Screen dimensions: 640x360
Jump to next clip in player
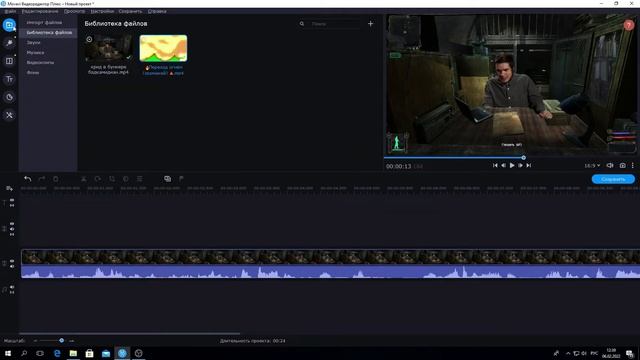529,165
